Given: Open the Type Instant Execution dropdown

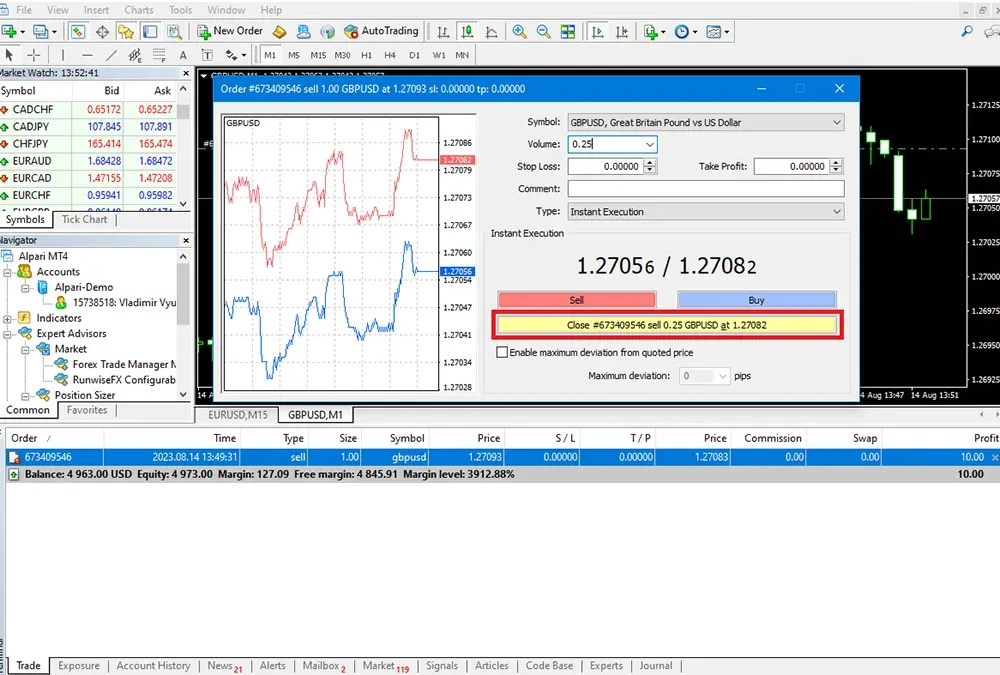Looking at the screenshot, I should (705, 212).
